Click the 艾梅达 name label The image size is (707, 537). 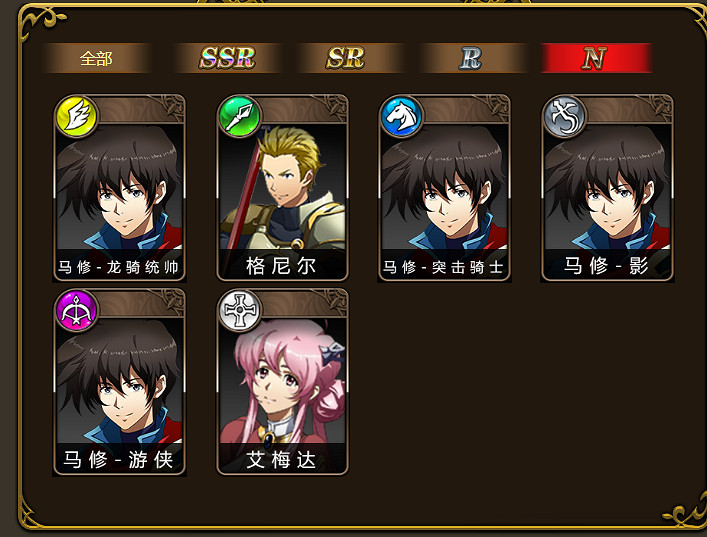coord(281,460)
